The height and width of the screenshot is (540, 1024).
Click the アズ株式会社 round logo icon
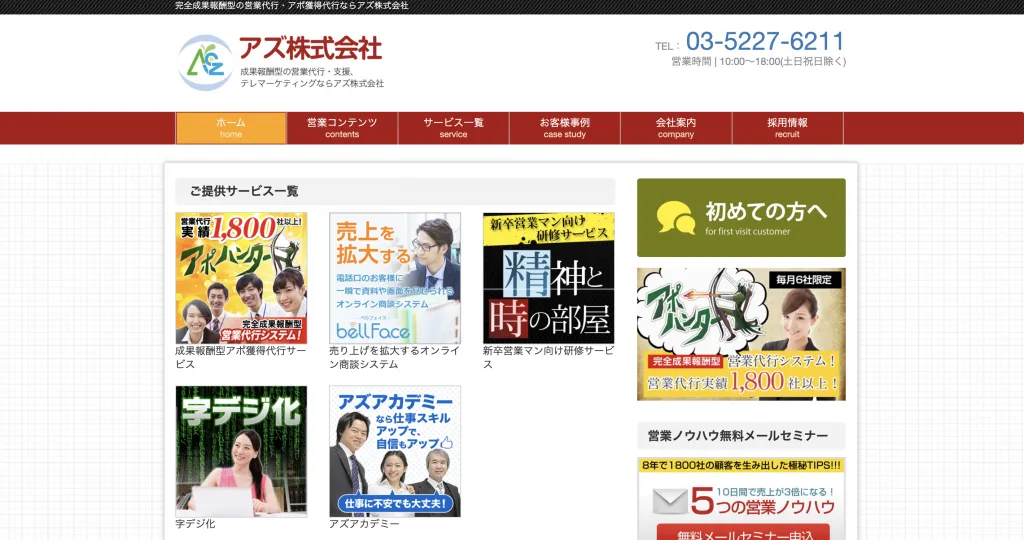tap(206, 63)
